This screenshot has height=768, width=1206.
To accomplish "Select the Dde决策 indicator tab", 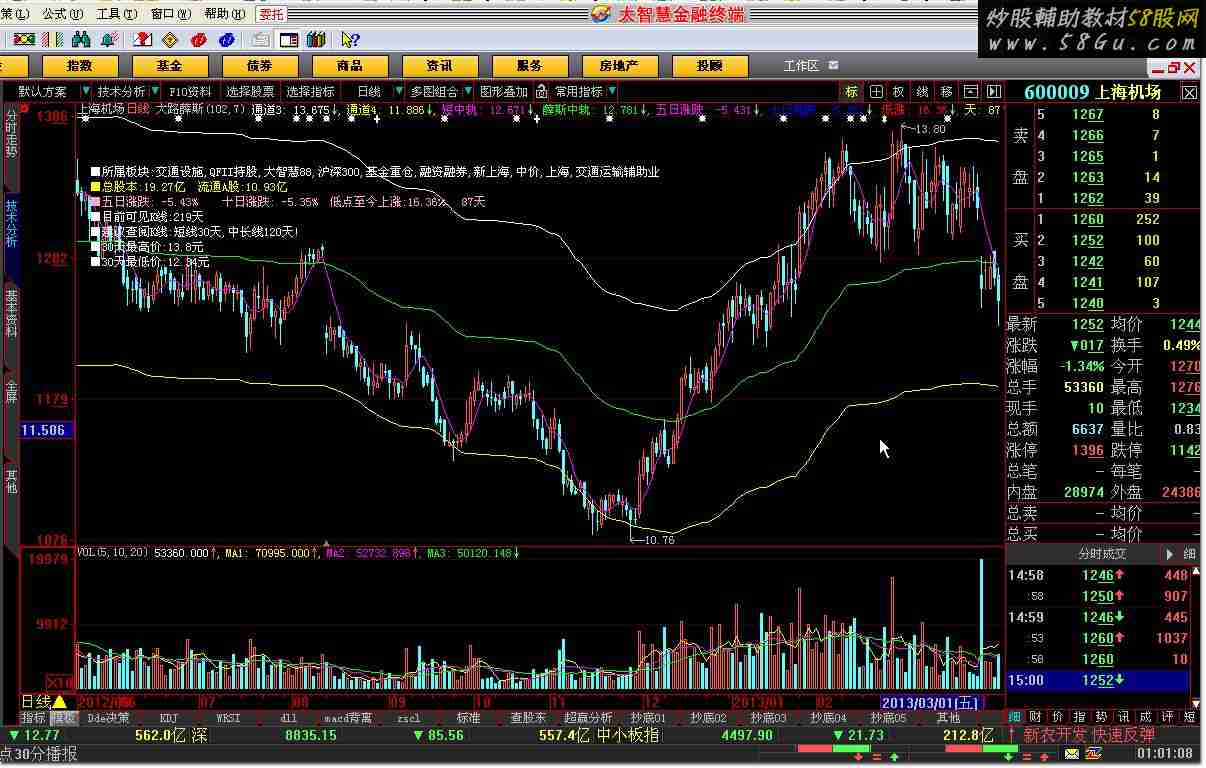I will [108, 718].
